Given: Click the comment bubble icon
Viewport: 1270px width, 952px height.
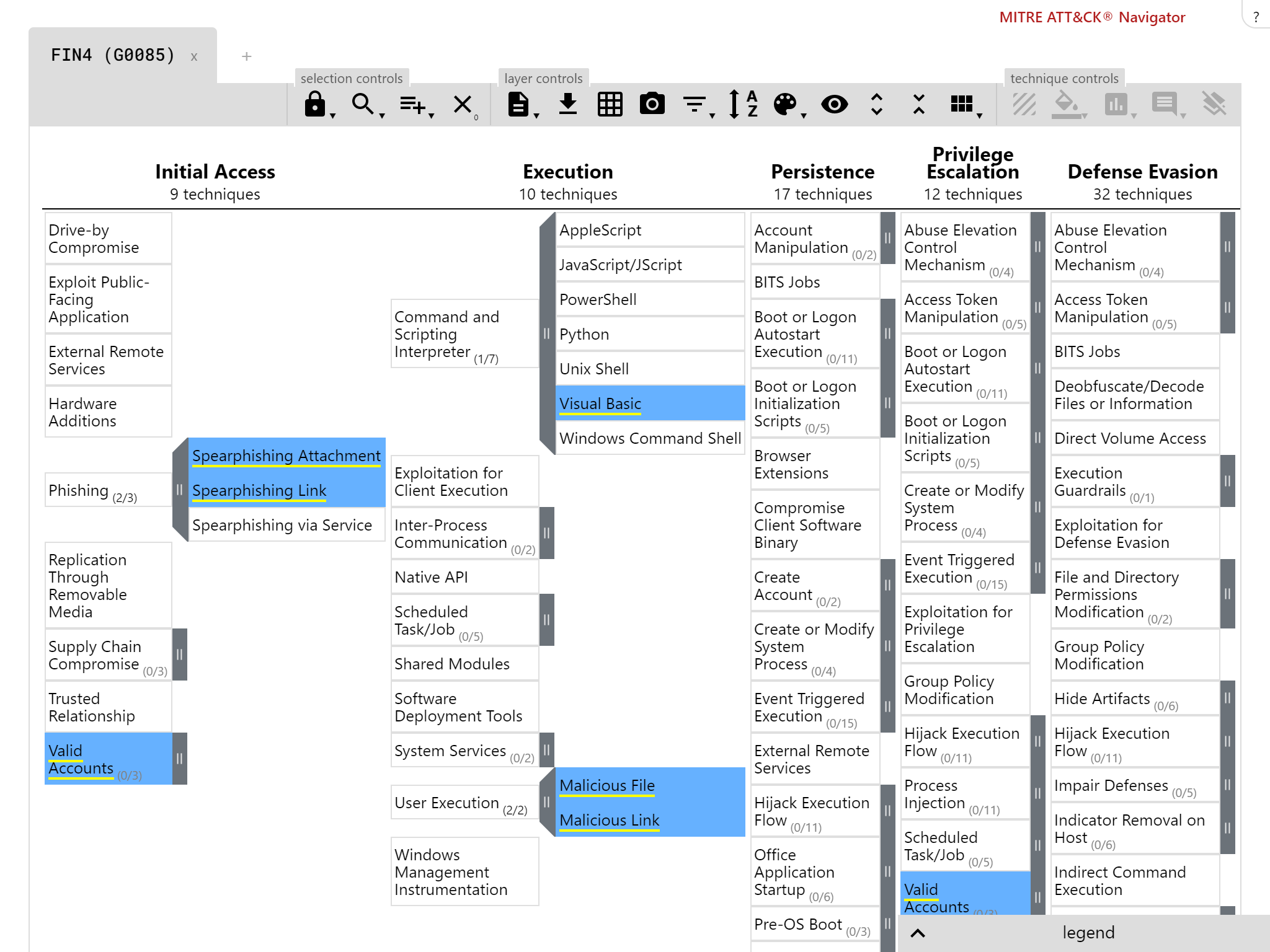Looking at the screenshot, I should point(1165,104).
